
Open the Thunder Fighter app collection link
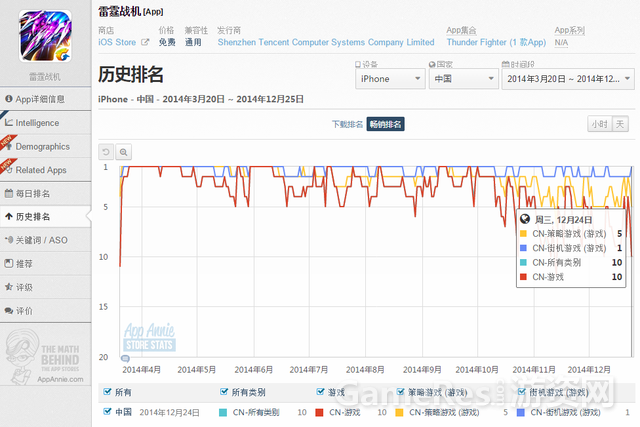496,42
